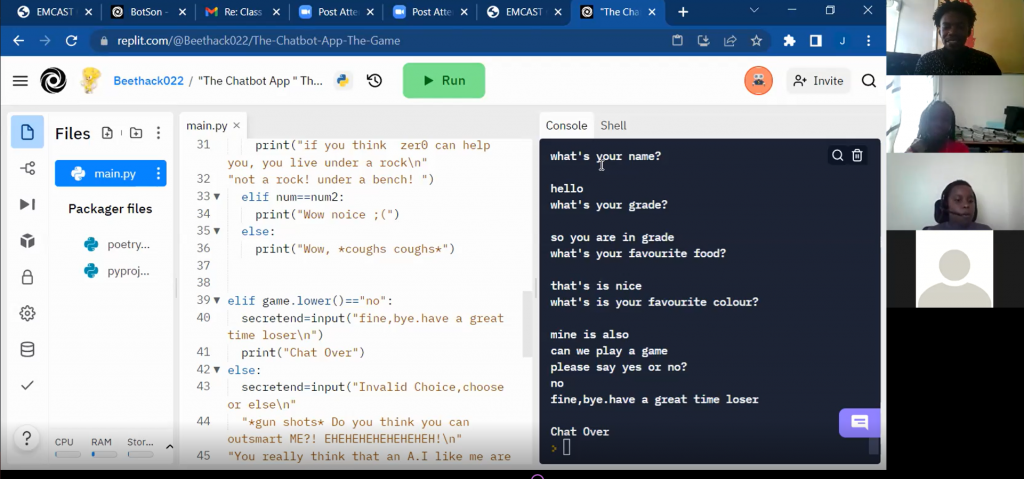Viewport: 1024px width, 479px height.
Task: Open Beethack022 profile link
Action: (148, 81)
